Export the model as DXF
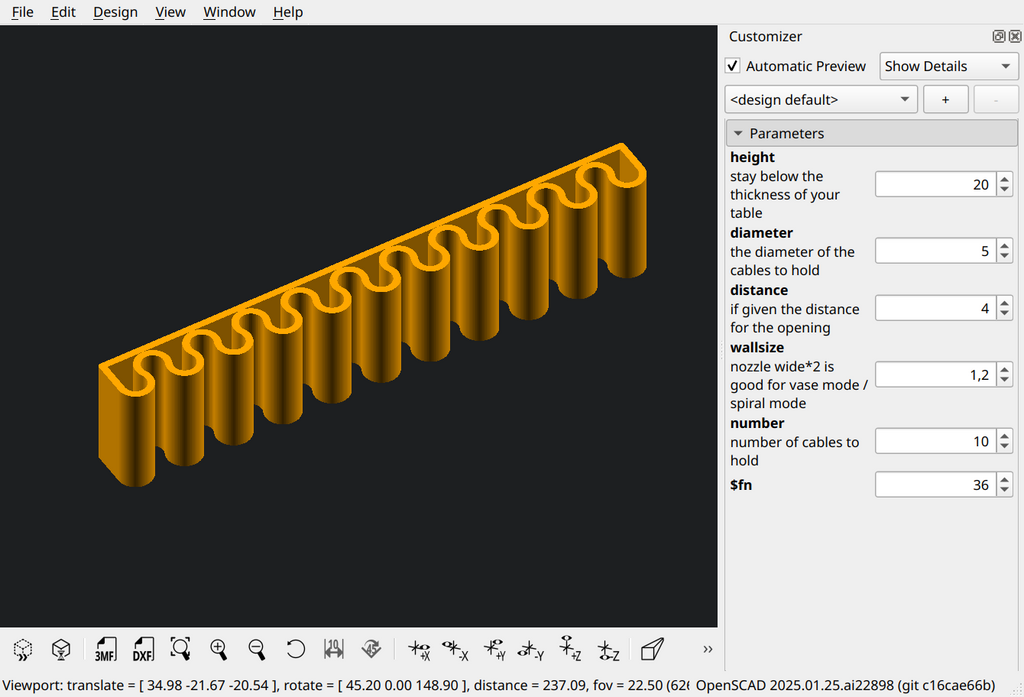This screenshot has width=1024, height=697. pyautogui.click(x=143, y=649)
